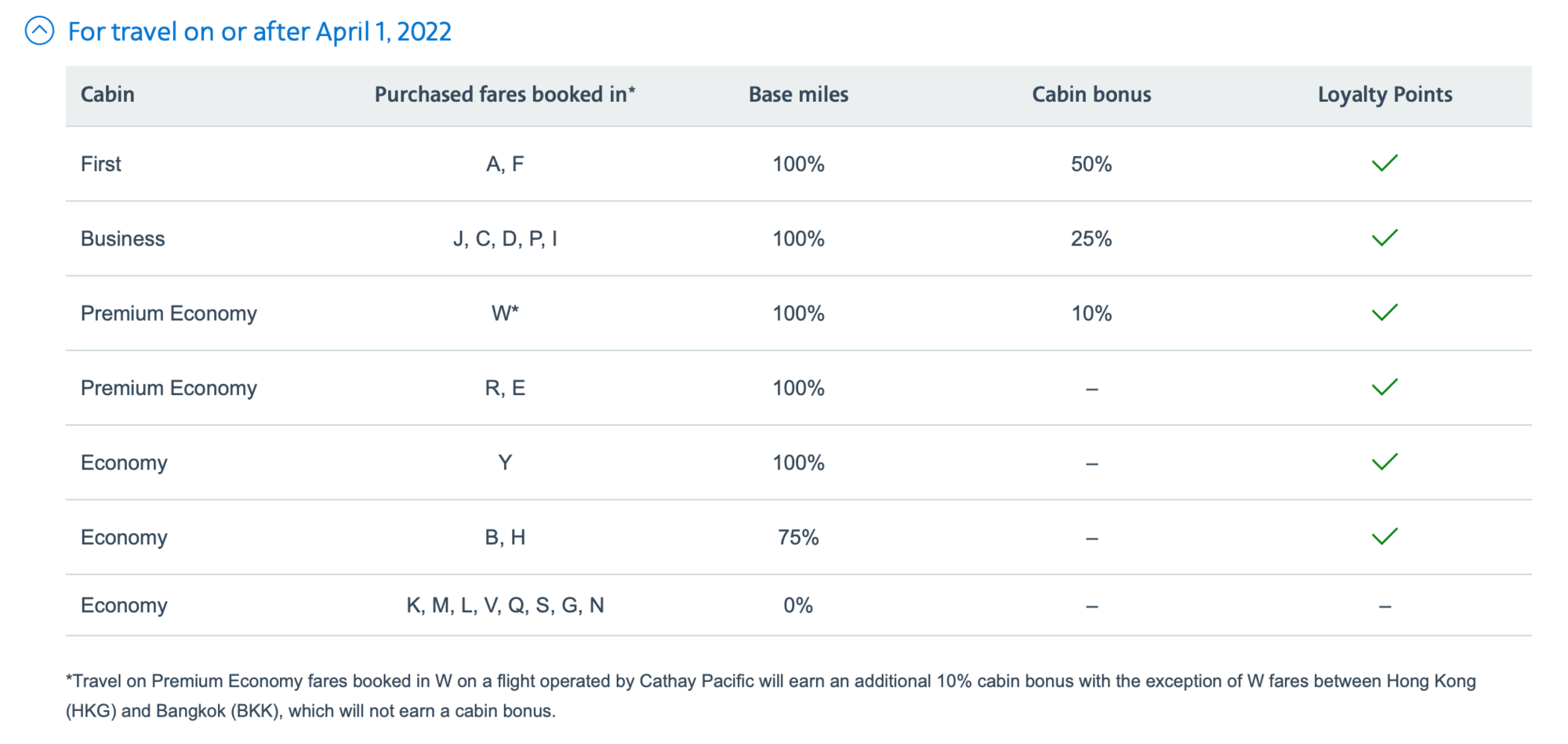Click the 75% base miles value

point(798,537)
